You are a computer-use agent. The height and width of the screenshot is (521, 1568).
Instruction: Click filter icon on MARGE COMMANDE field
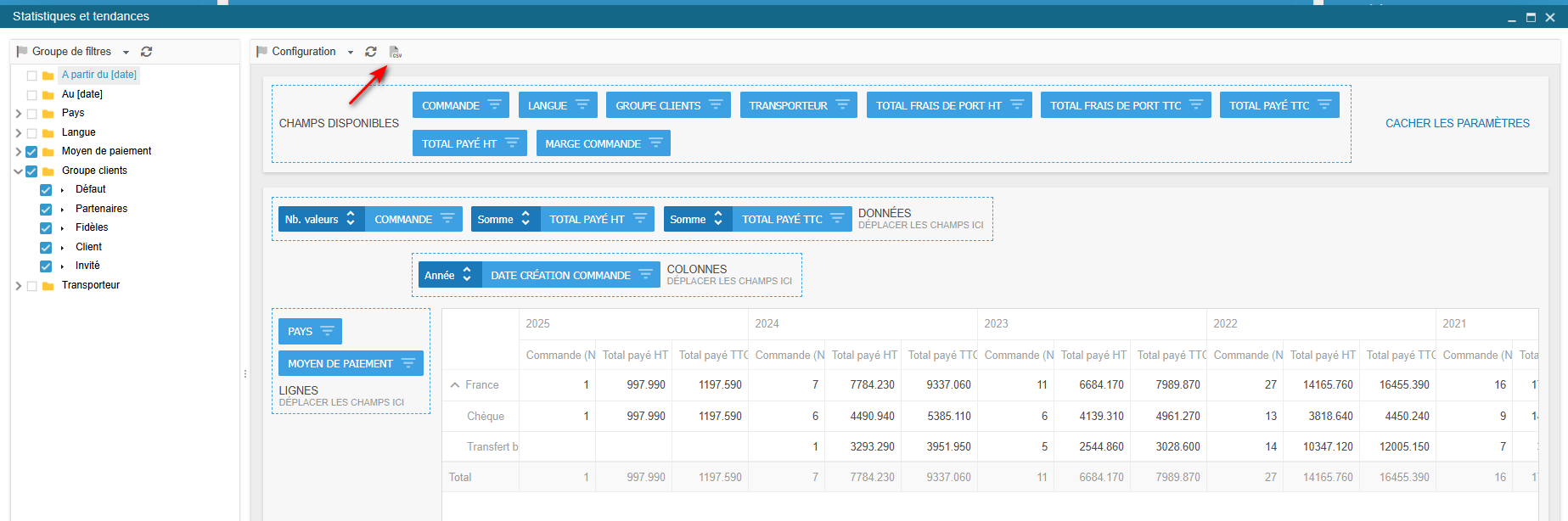pyautogui.click(x=655, y=143)
